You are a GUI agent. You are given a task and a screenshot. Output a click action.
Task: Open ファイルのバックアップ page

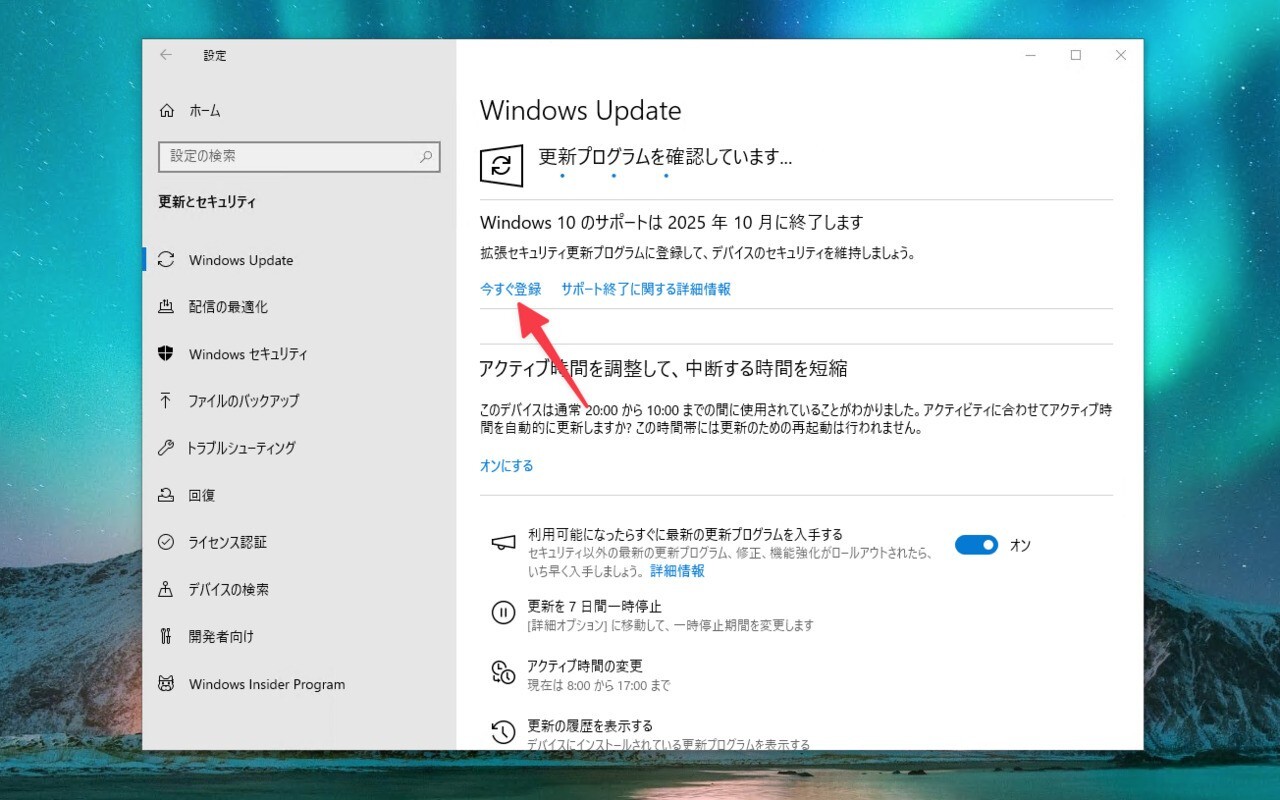coord(243,401)
